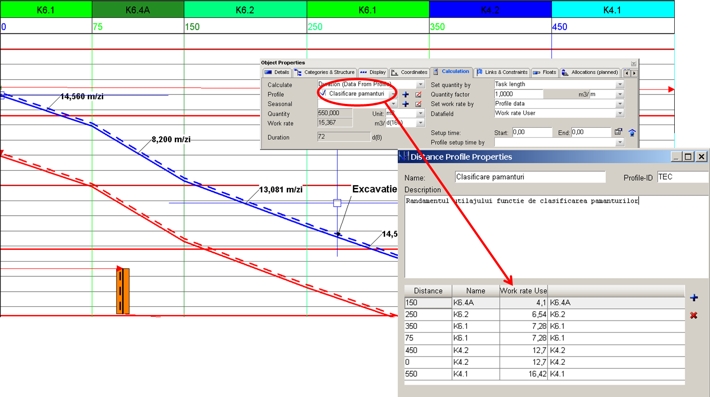Add a Seasonal profile with plus icon
This screenshot has width=710, height=397.
click(406, 104)
